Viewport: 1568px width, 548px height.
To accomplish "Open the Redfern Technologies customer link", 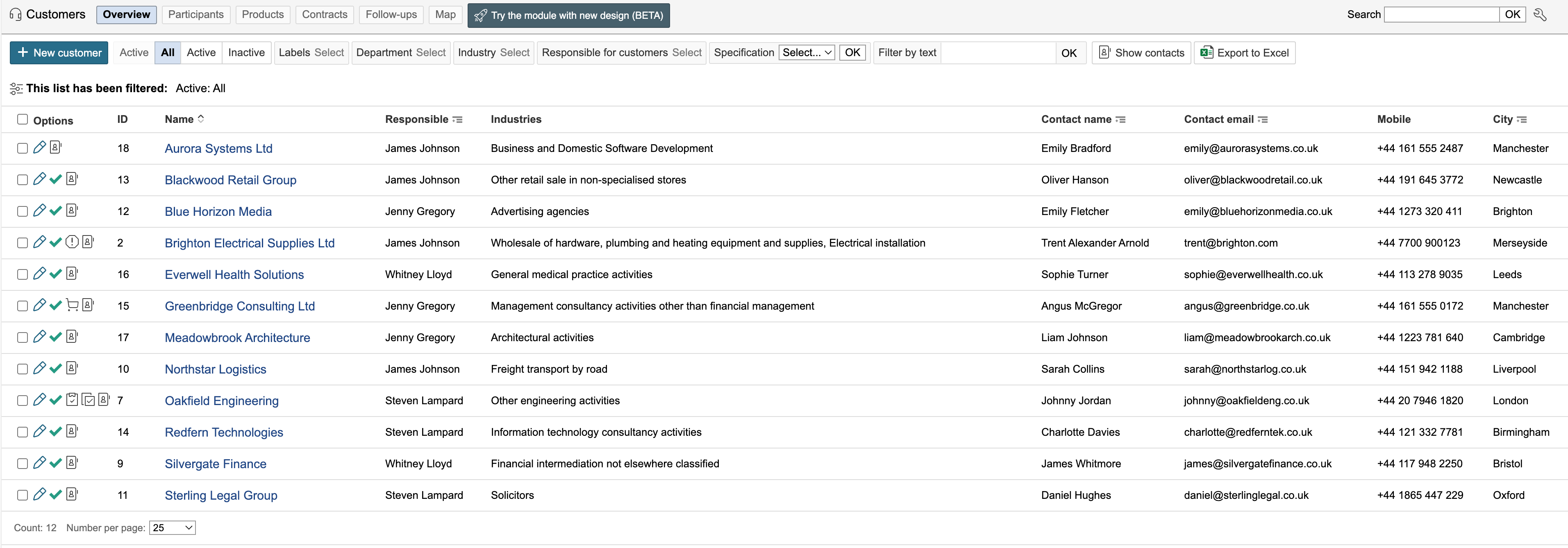I will click(224, 433).
